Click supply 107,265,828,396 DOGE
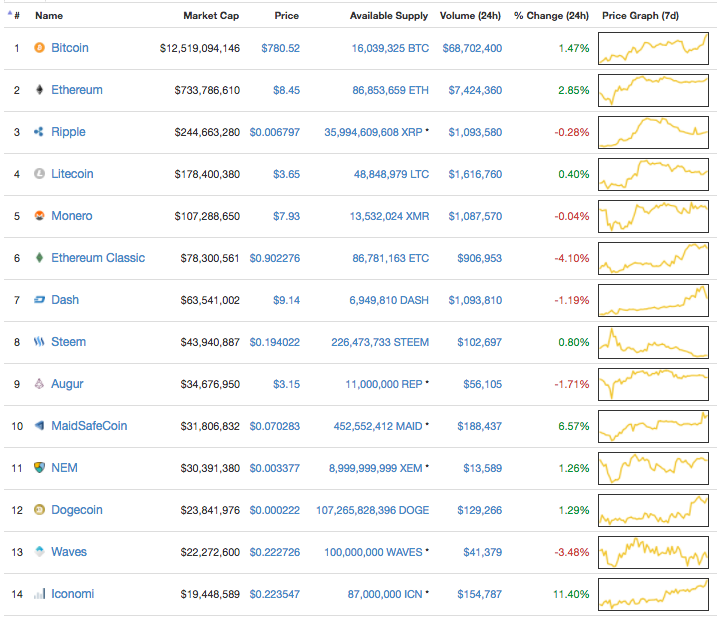This screenshot has width=725, height=619. coord(373,510)
